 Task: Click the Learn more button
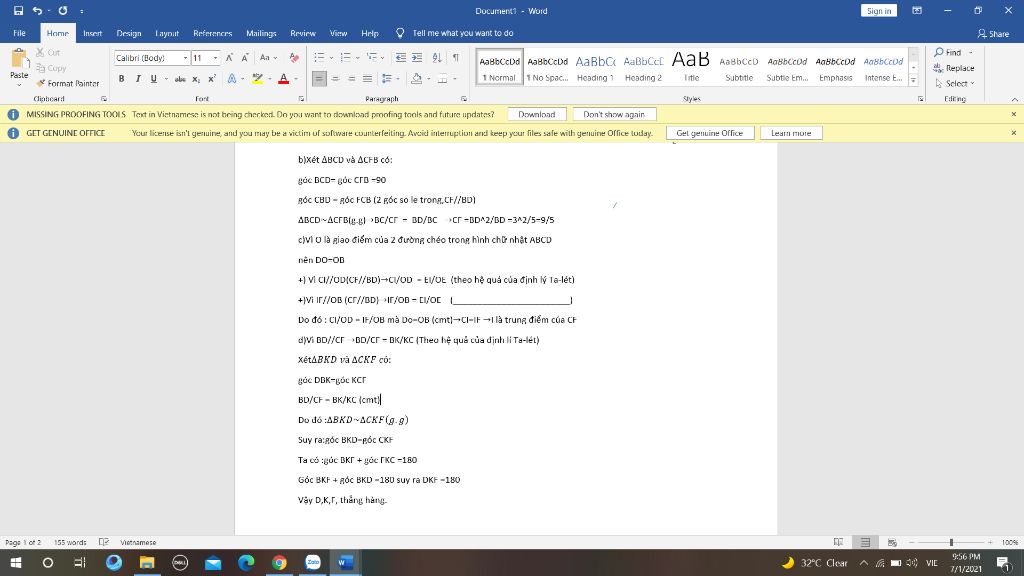pos(791,133)
